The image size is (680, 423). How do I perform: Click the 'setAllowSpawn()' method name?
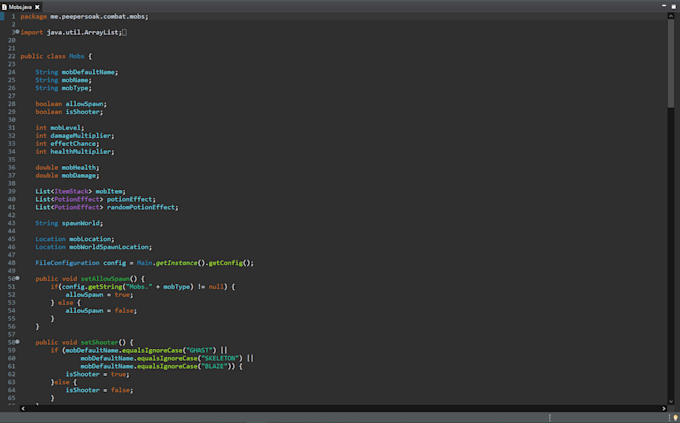[109, 279]
